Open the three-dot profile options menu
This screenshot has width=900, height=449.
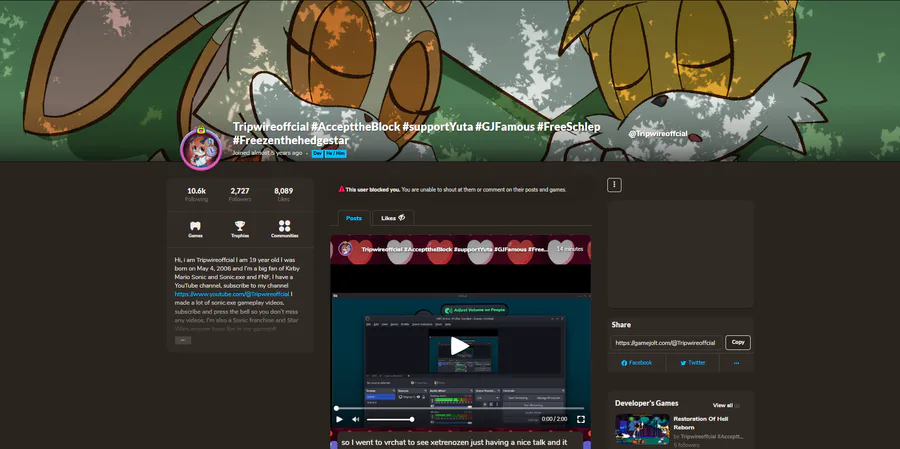pyautogui.click(x=614, y=185)
